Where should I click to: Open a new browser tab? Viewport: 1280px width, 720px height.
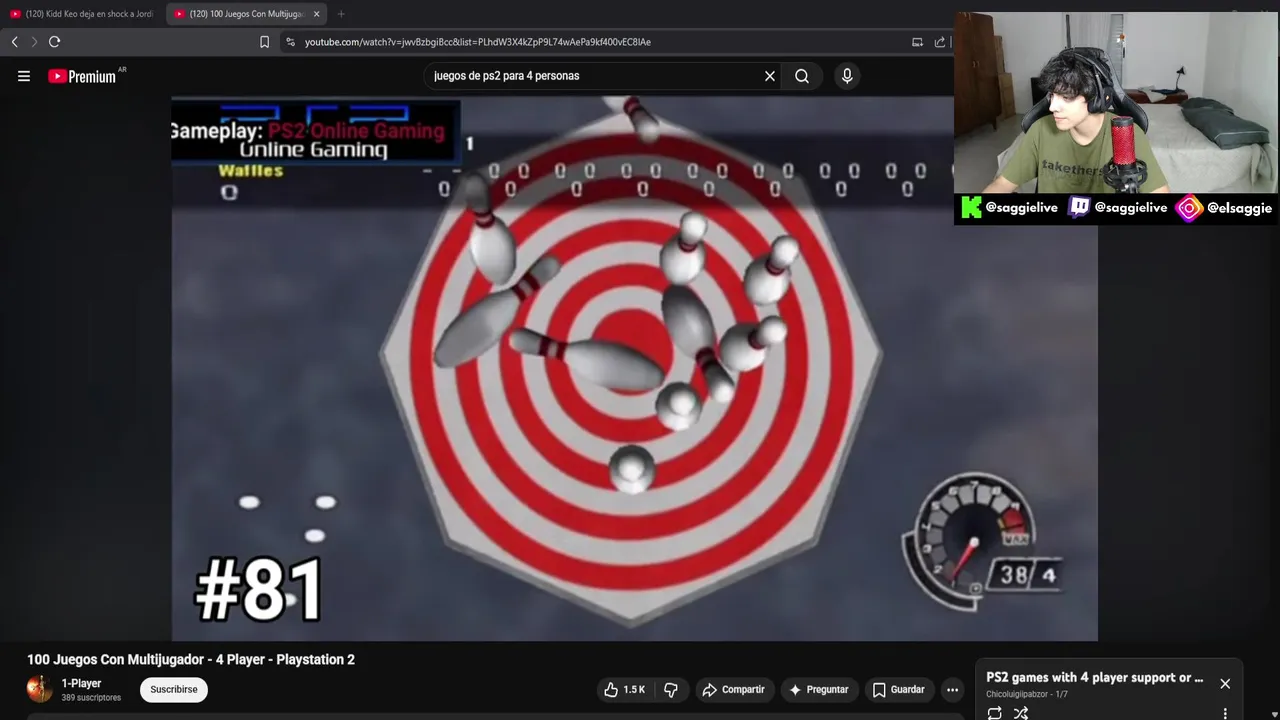point(341,14)
